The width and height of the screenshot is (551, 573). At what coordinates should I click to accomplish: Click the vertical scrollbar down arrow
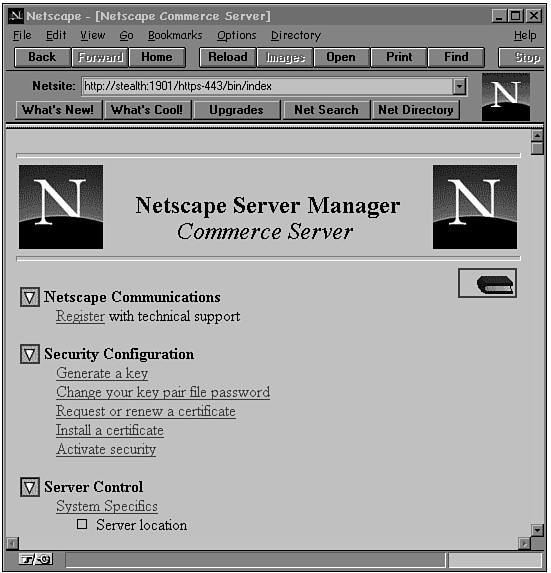coord(537,530)
